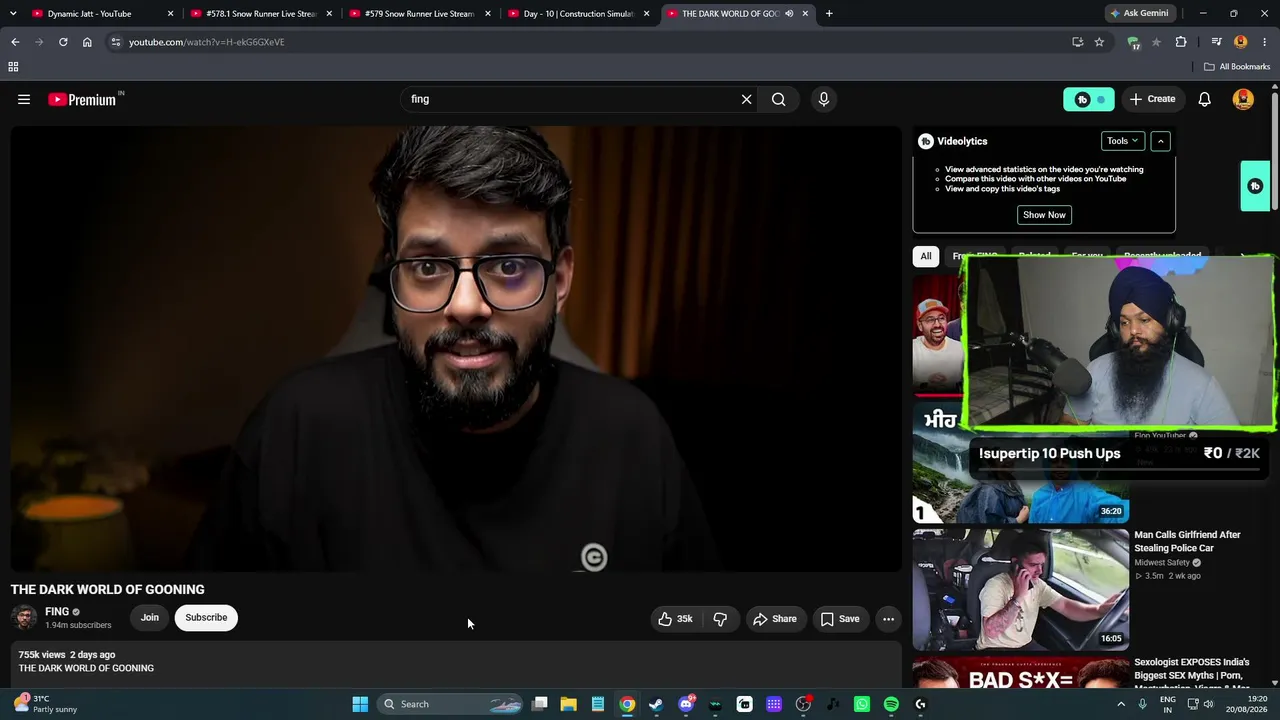Image resolution: width=1280 pixels, height=720 pixels.
Task: Open WhatsApp from the taskbar
Action: pyautogui.click(x=862, y=704)
